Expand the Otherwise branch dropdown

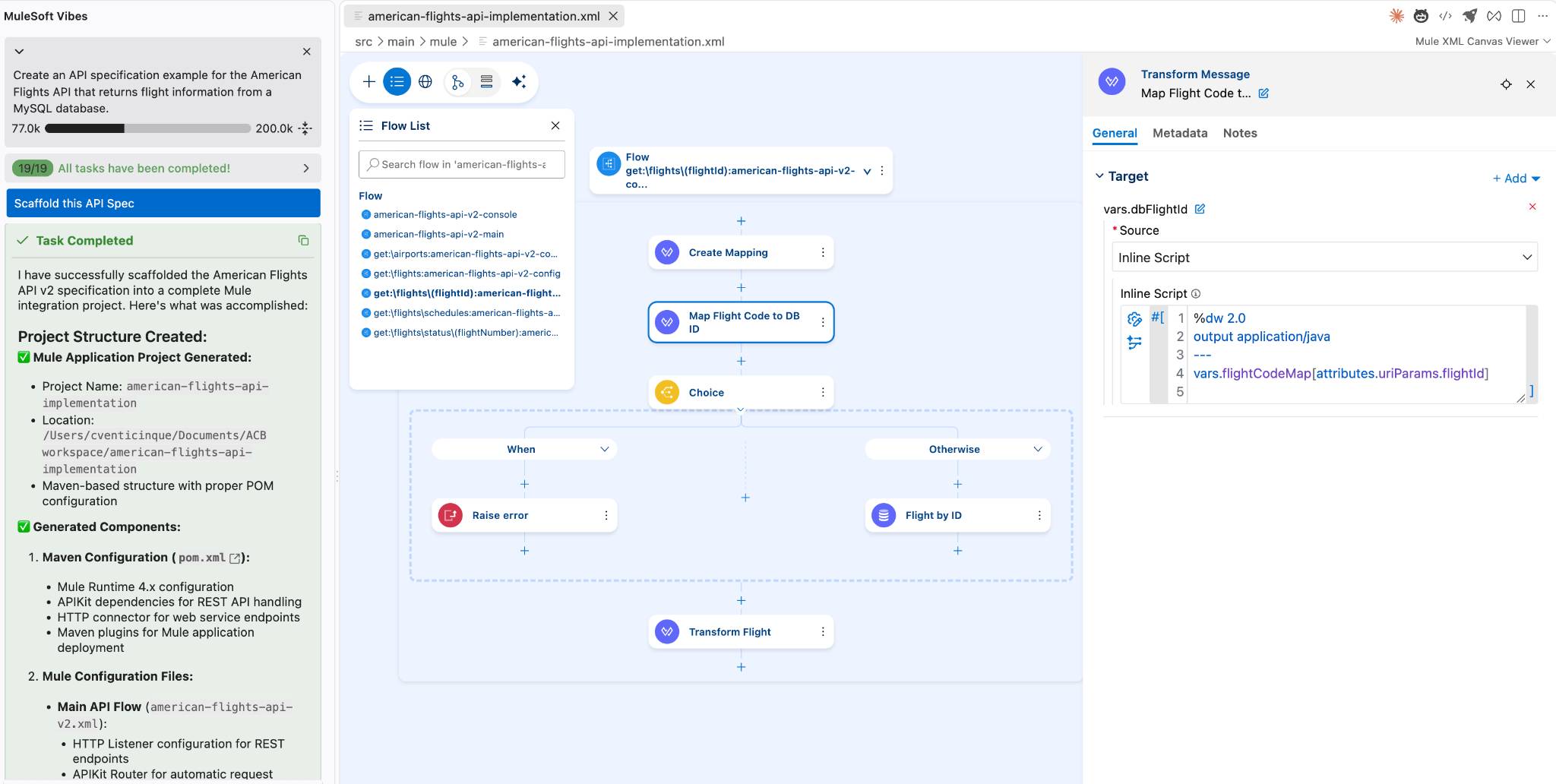pyautogui.click(x=1038, y=449)
